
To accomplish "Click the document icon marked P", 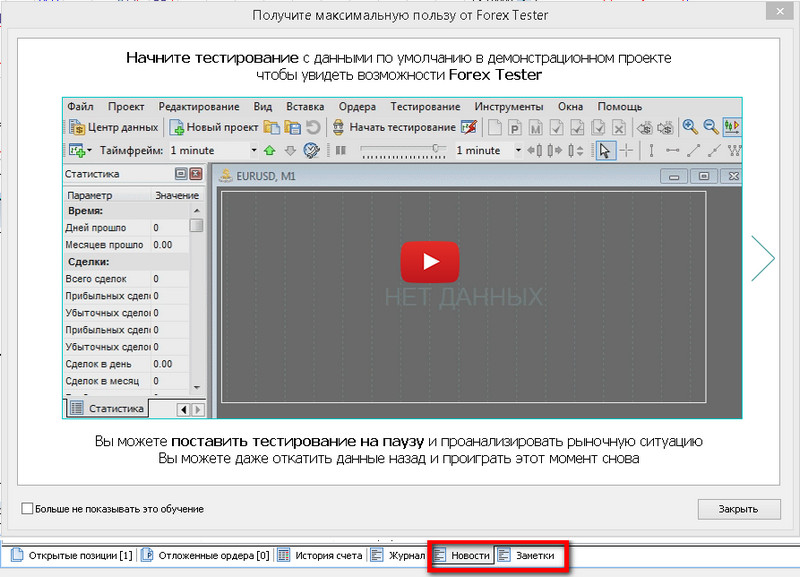I will [515, 127].
